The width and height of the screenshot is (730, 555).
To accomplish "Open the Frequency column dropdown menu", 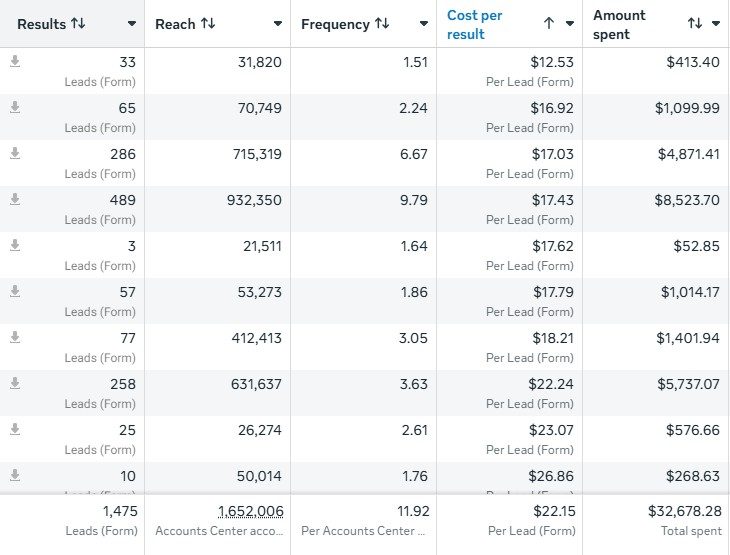I will (x=424, y=24).
